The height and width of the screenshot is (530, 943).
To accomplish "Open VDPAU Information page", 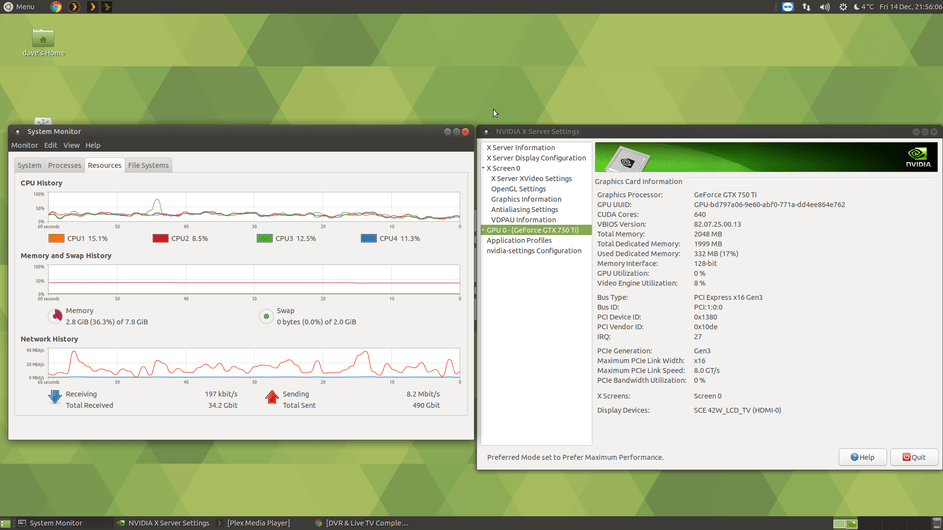I will [x=523, y=220].
